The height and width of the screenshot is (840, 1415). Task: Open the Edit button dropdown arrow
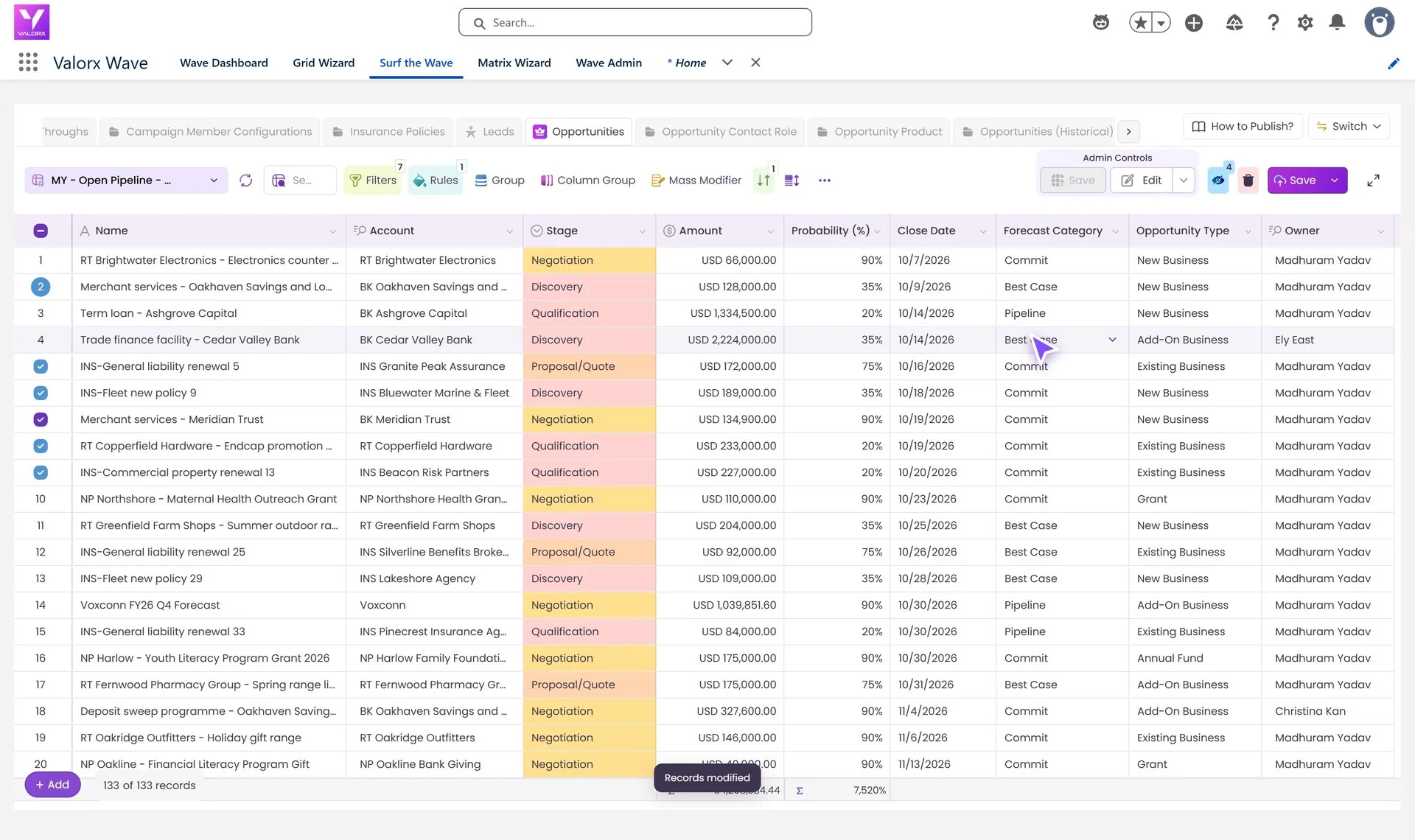pos(1184,181)
